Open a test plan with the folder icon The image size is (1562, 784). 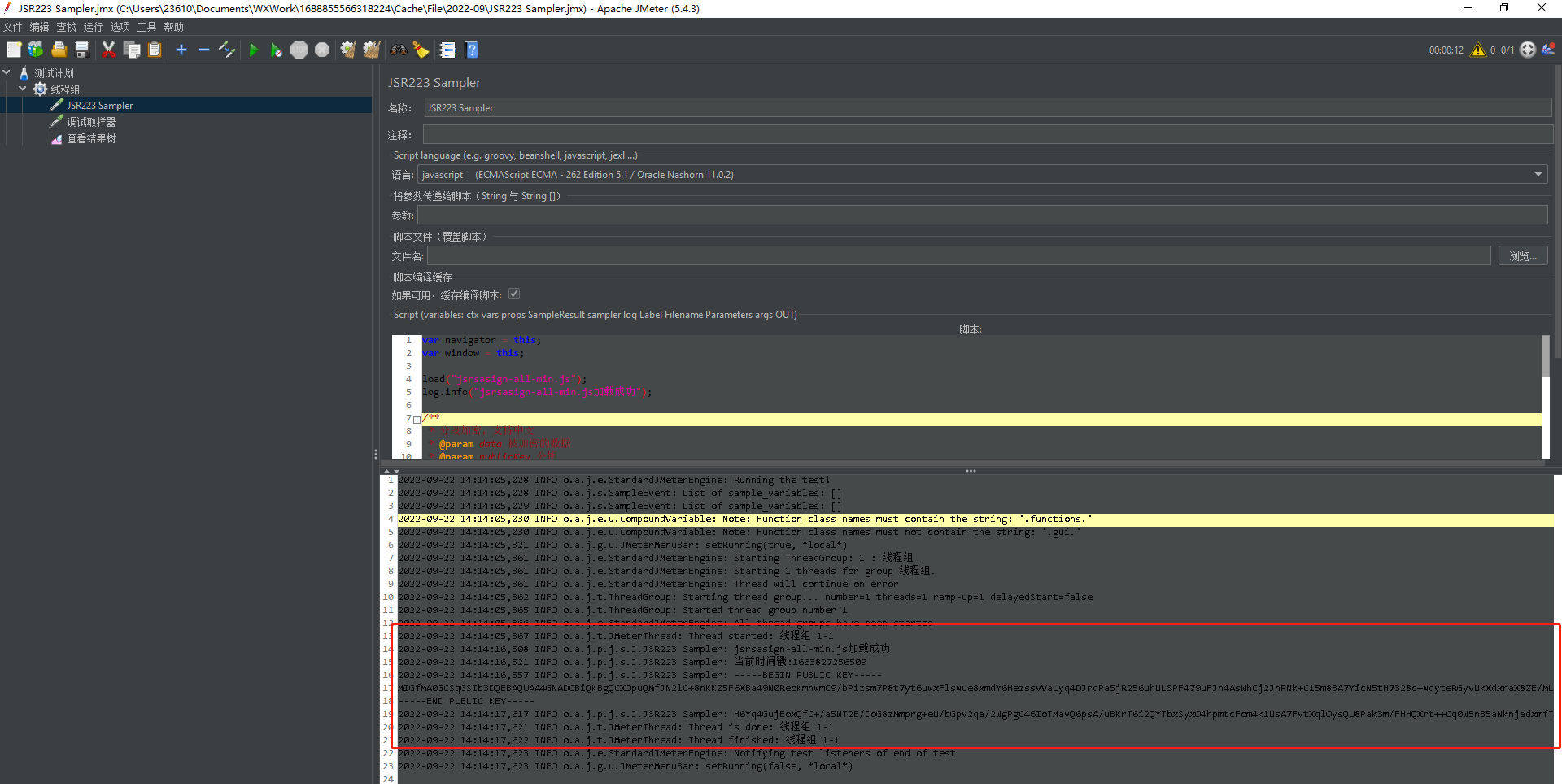59,50
